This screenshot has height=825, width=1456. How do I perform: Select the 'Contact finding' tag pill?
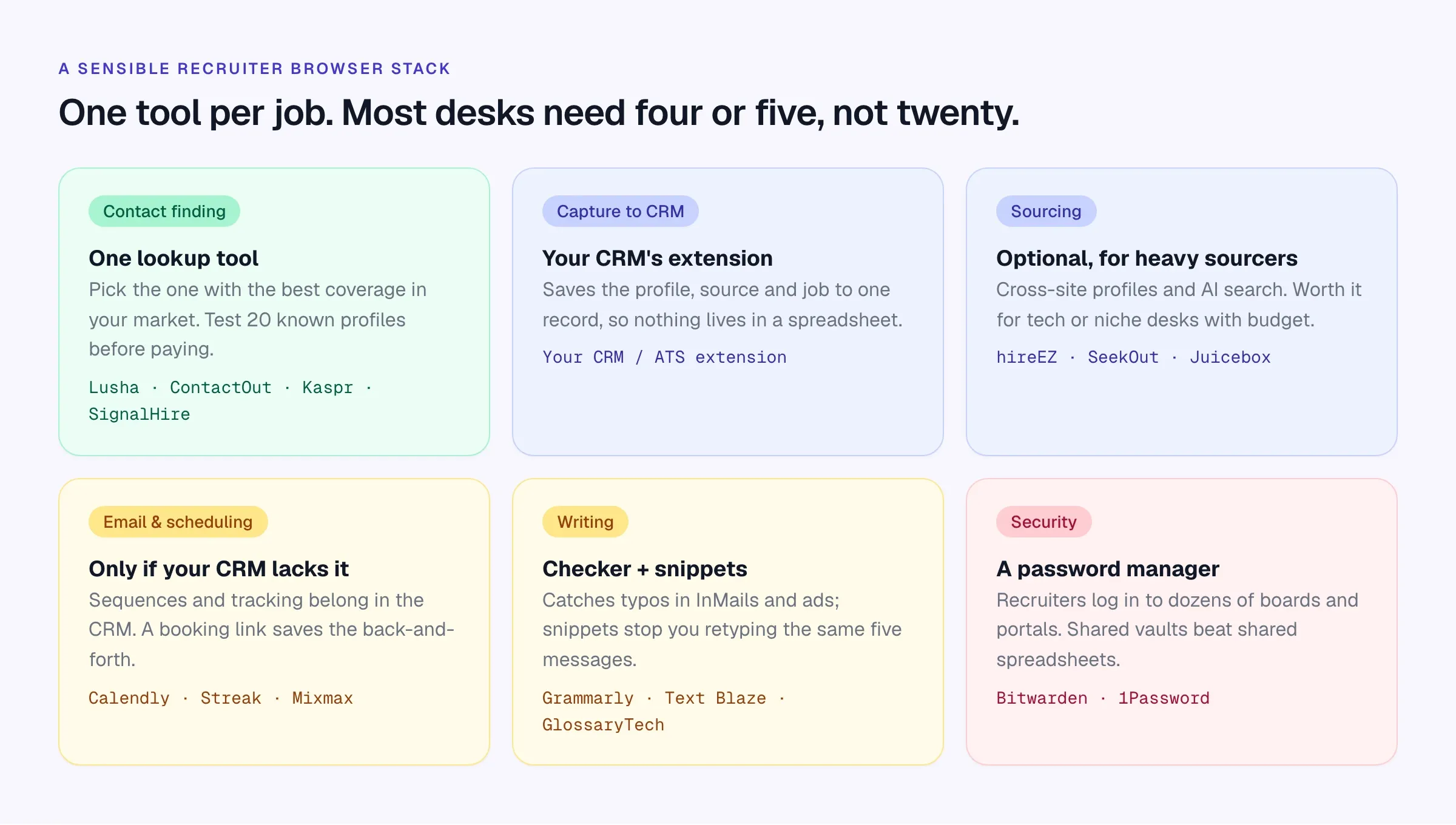[x=164, y=211]
